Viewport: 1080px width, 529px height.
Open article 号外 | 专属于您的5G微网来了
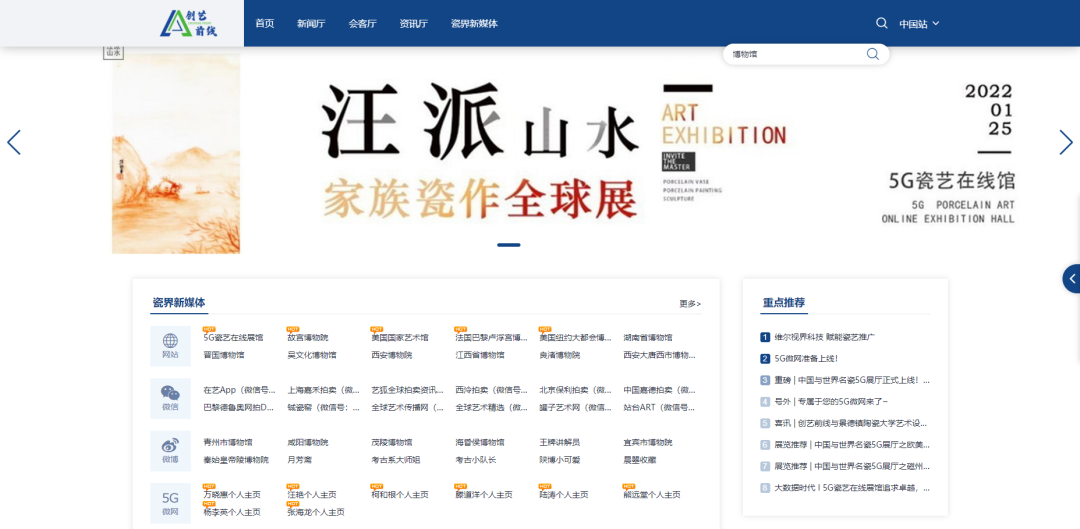[831, 402]
